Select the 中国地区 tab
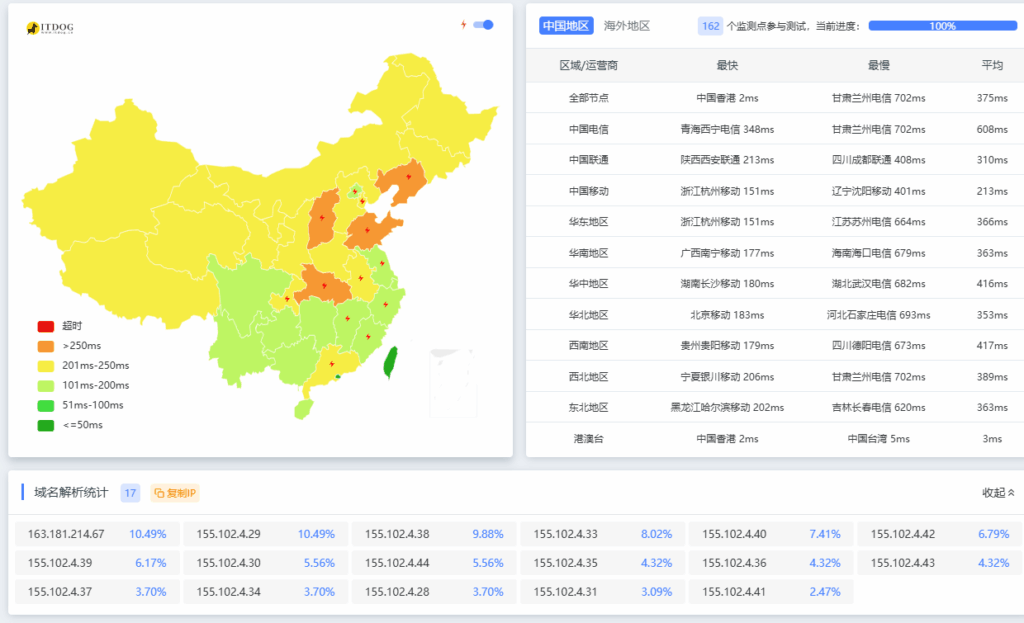 [567, 25]
